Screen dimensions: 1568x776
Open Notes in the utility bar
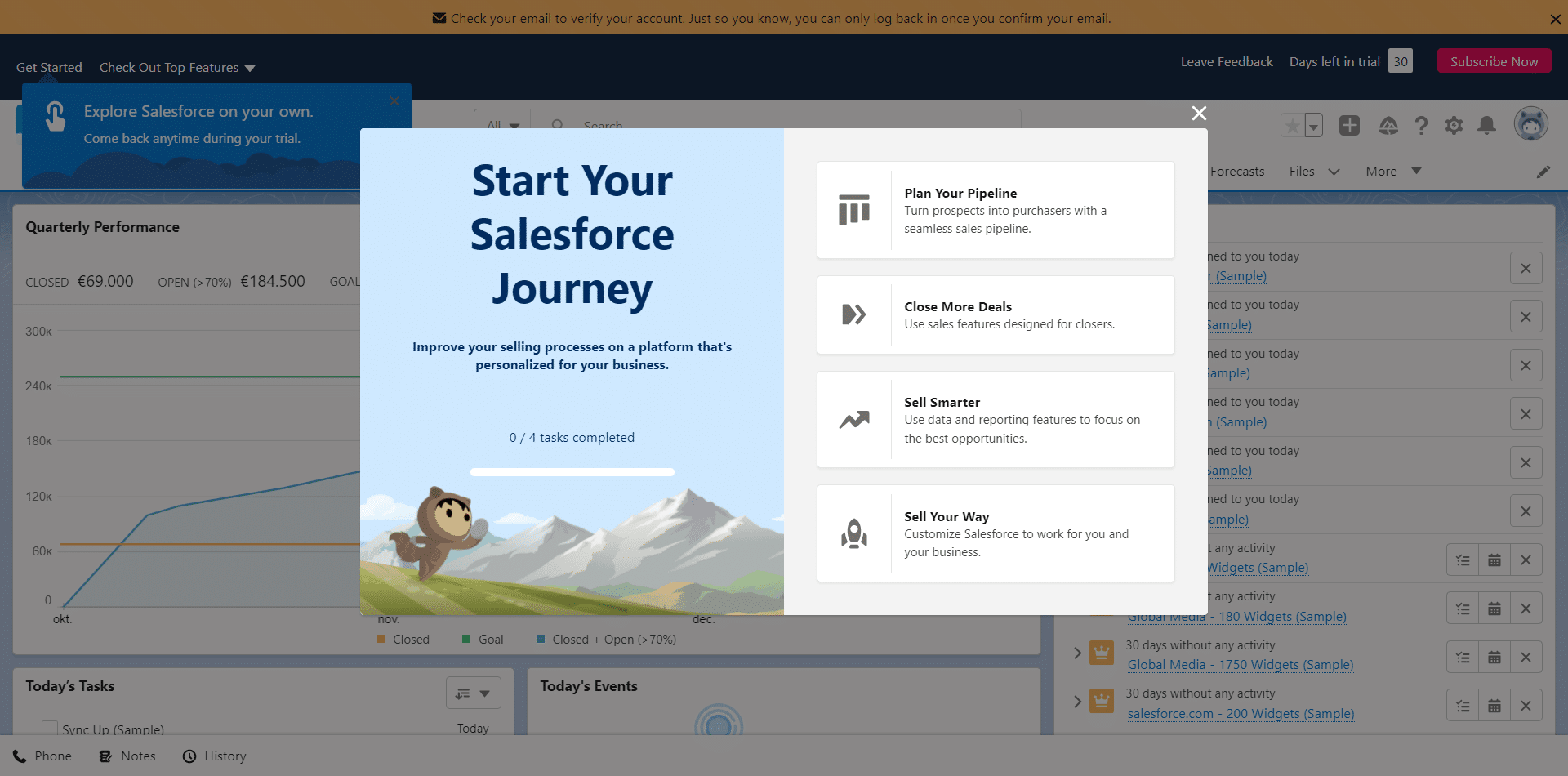point(127,756)
